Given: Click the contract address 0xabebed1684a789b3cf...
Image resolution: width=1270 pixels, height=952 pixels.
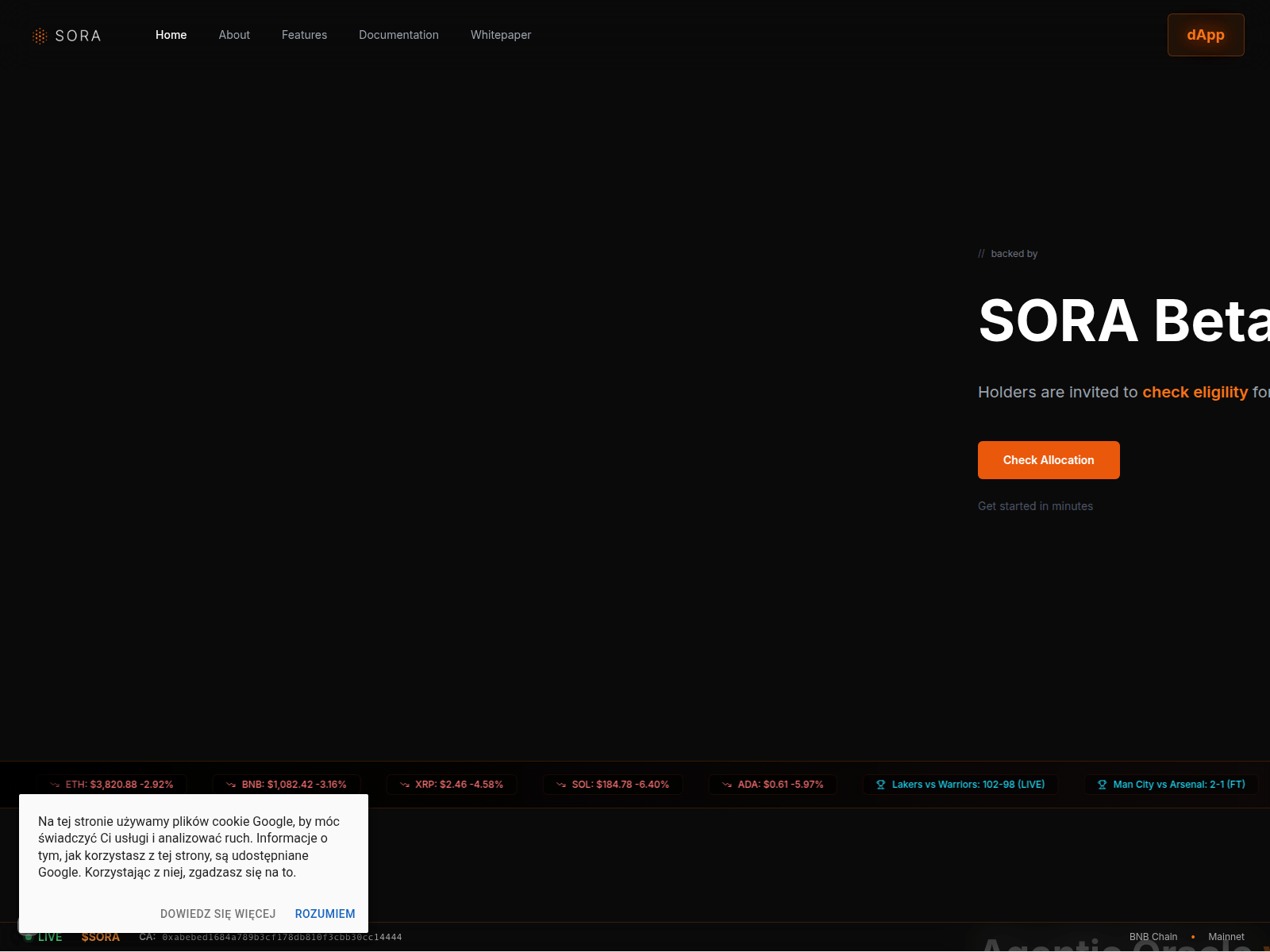Looking at the screenshot, I should pos(282,937).
